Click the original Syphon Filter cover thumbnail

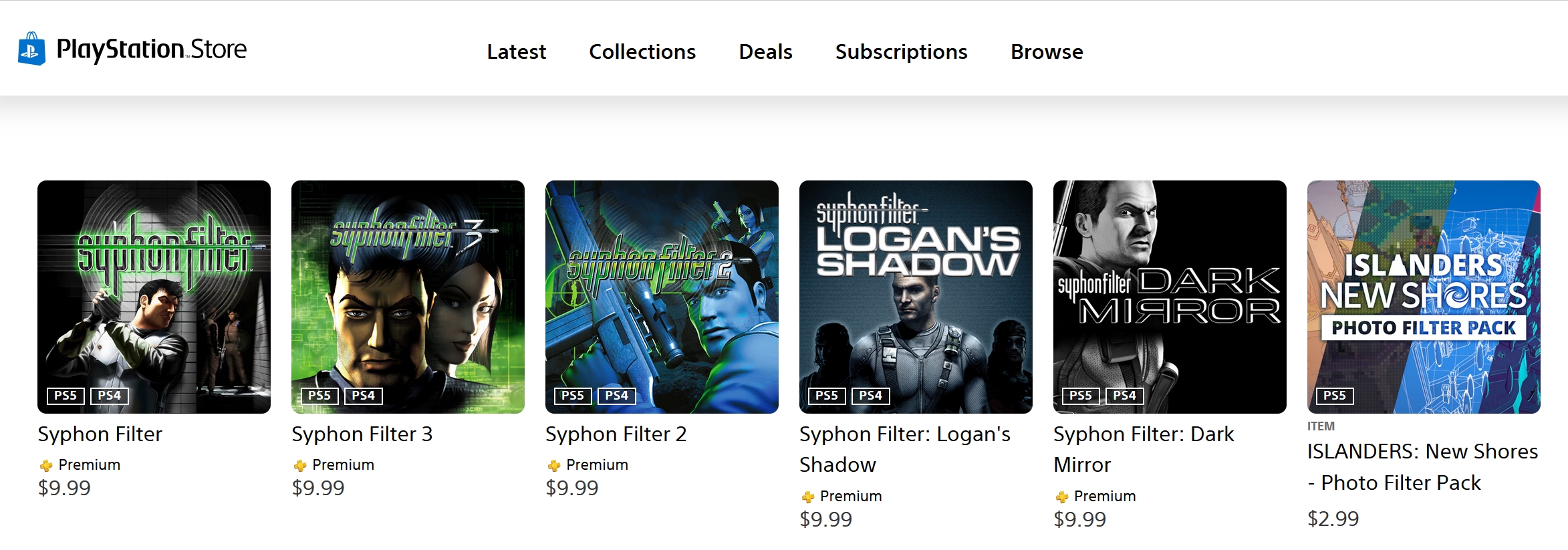pyautogui.click(x=154, y=297)
